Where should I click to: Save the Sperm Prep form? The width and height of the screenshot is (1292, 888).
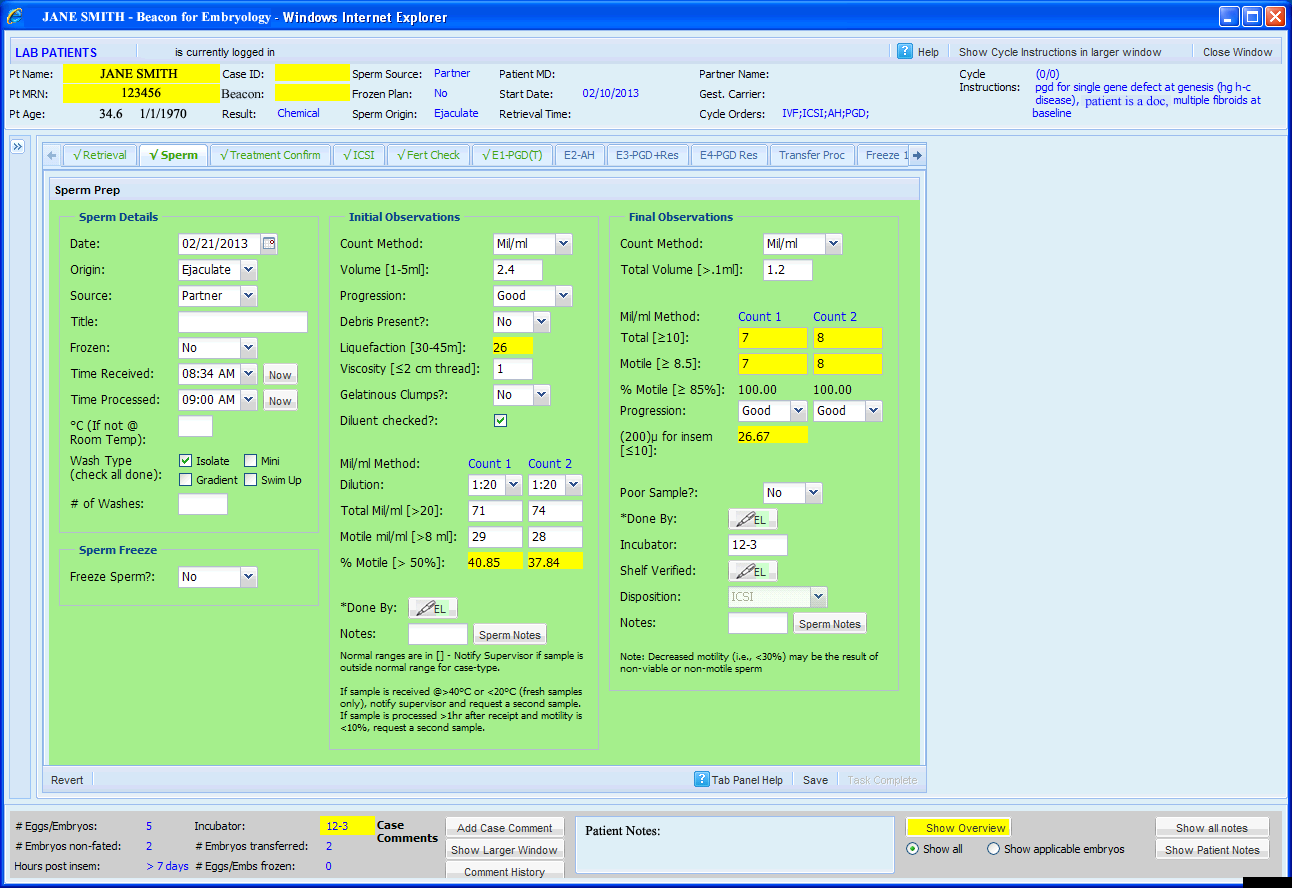tap(815, 779)
